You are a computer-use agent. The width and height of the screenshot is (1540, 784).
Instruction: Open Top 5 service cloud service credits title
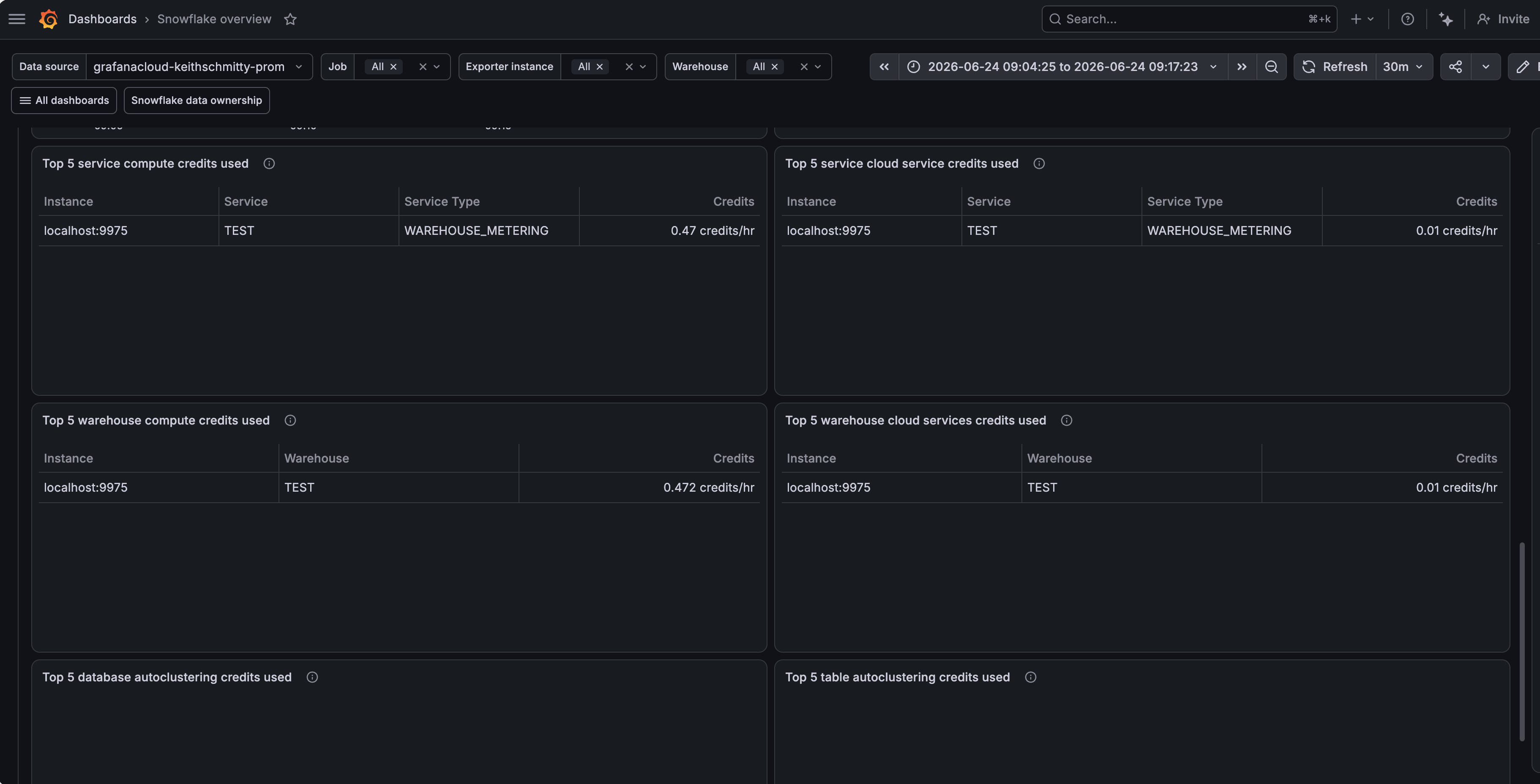(x=901, y=164)
